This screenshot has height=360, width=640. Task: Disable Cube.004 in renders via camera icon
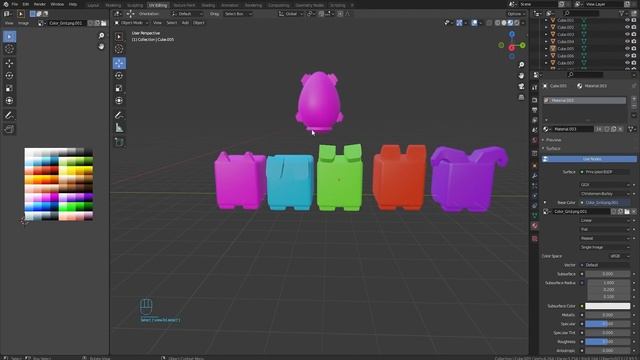[634, 42]
